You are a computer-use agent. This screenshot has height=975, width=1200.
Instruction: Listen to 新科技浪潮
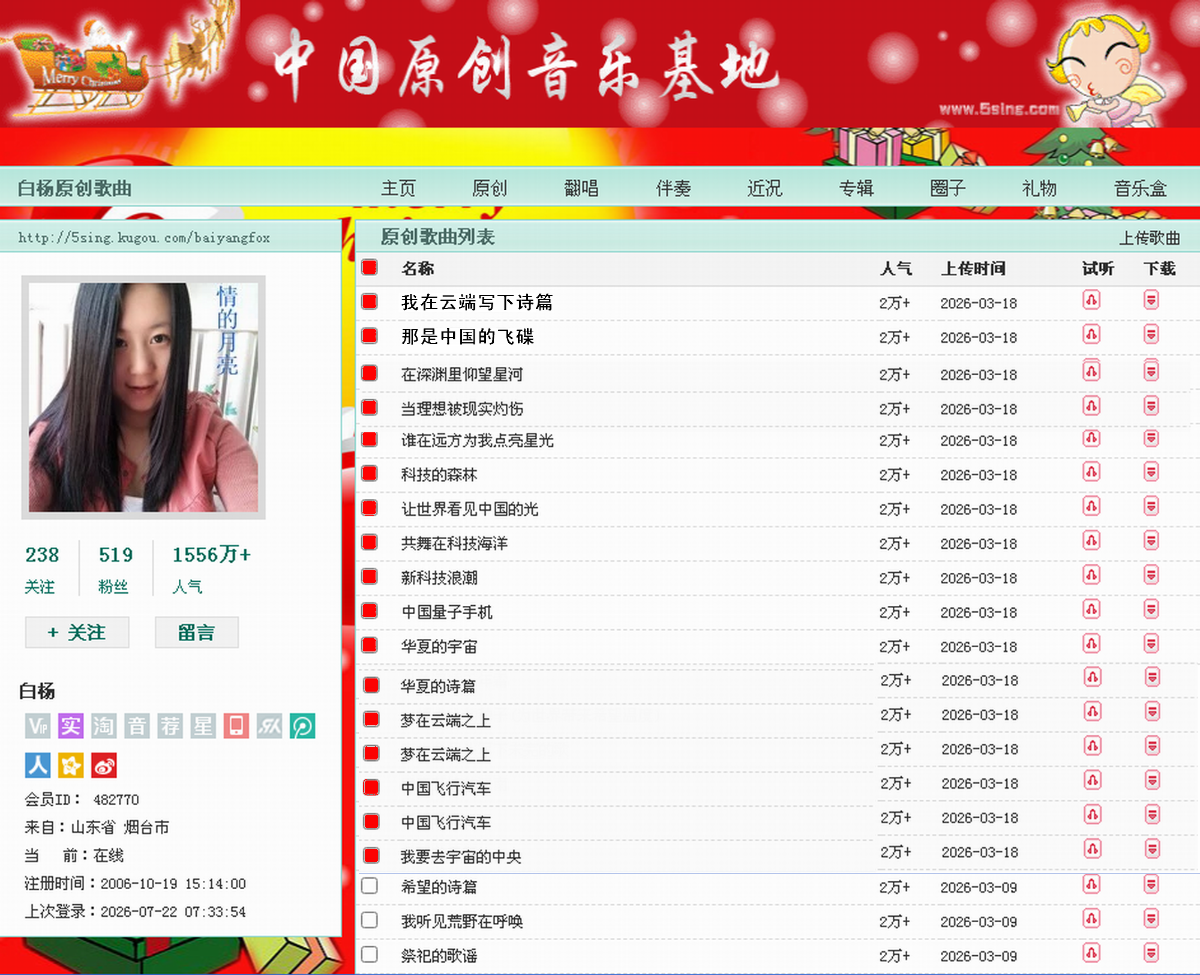click(1091, 575)
